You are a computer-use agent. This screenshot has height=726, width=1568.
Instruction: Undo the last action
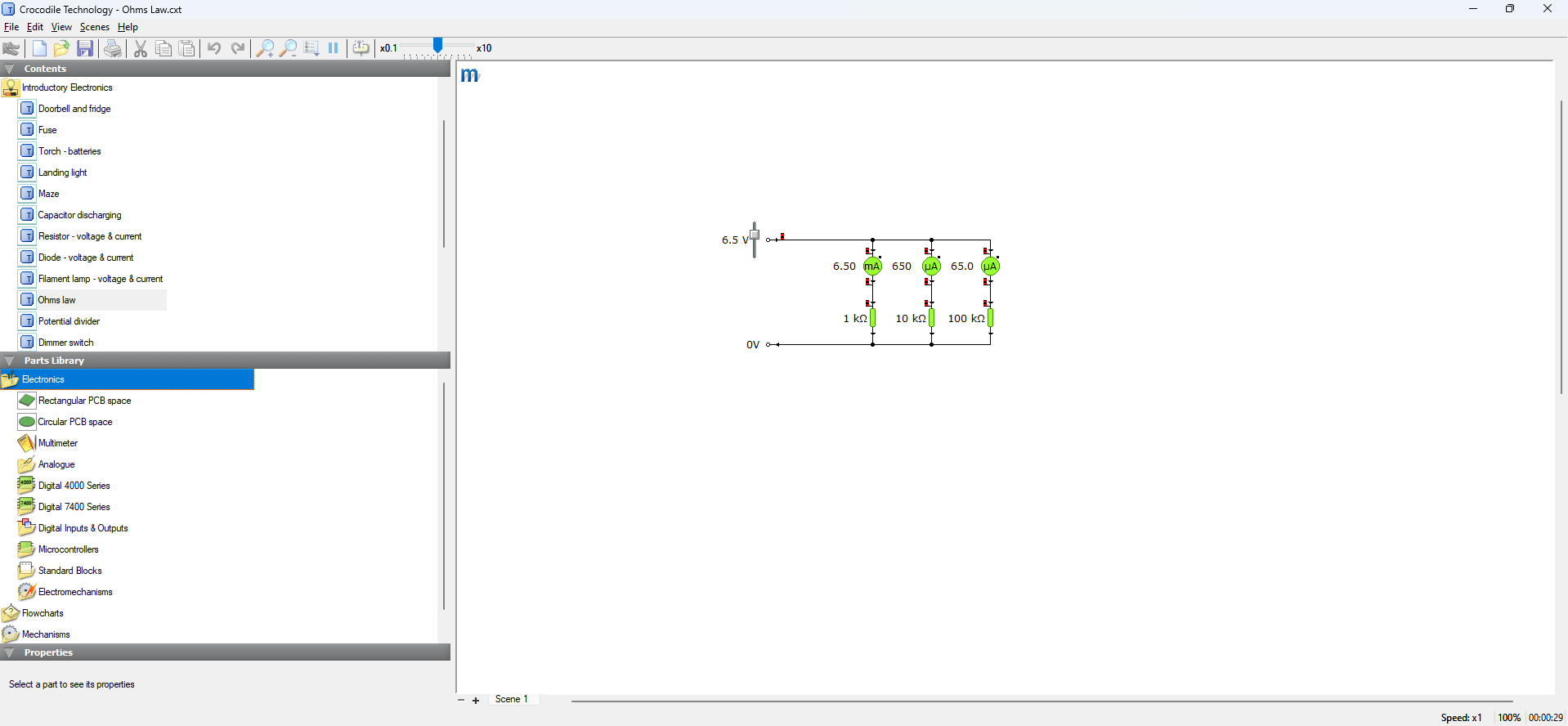(x=214, y=48)
